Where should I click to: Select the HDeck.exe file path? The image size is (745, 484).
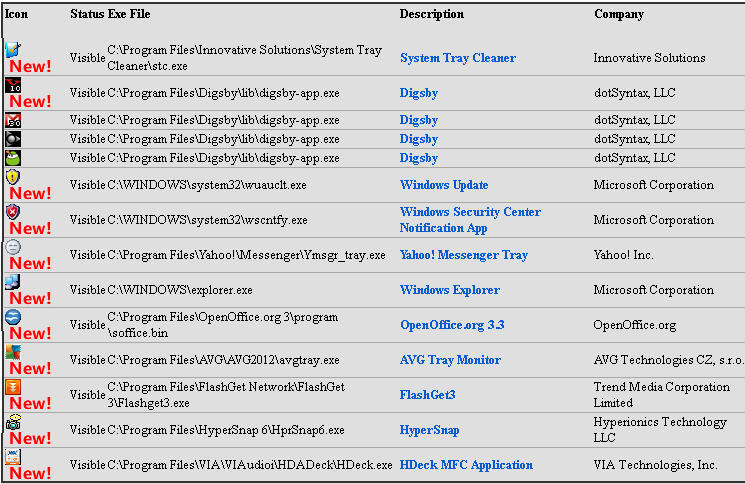249,465
